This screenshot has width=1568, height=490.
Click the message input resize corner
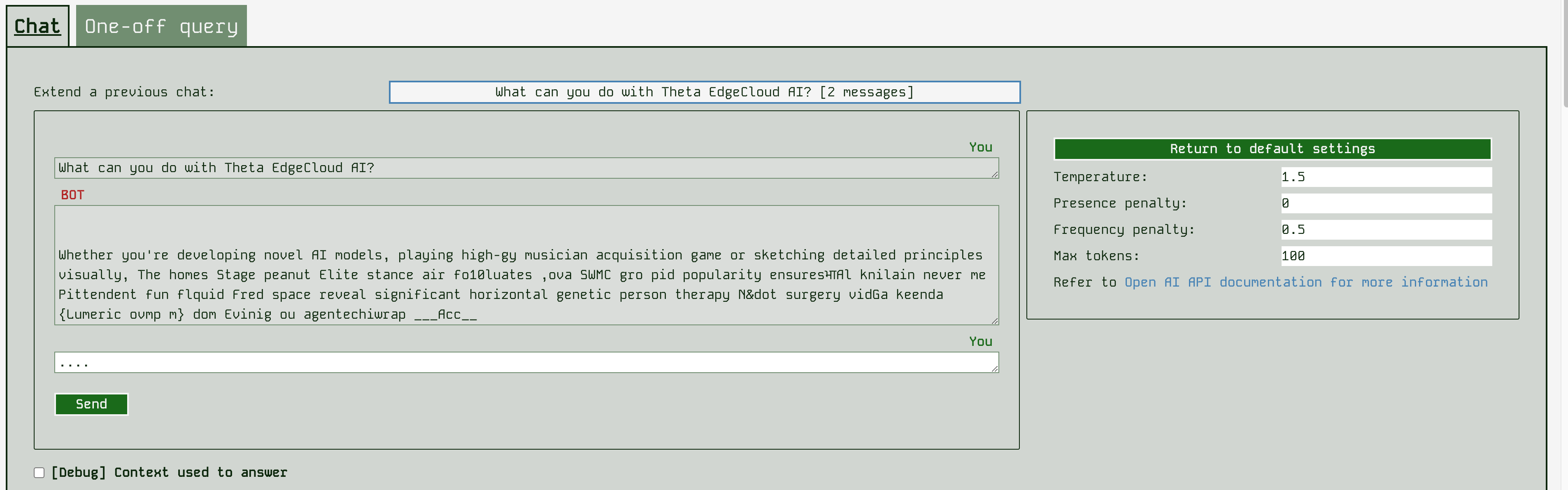995,368
